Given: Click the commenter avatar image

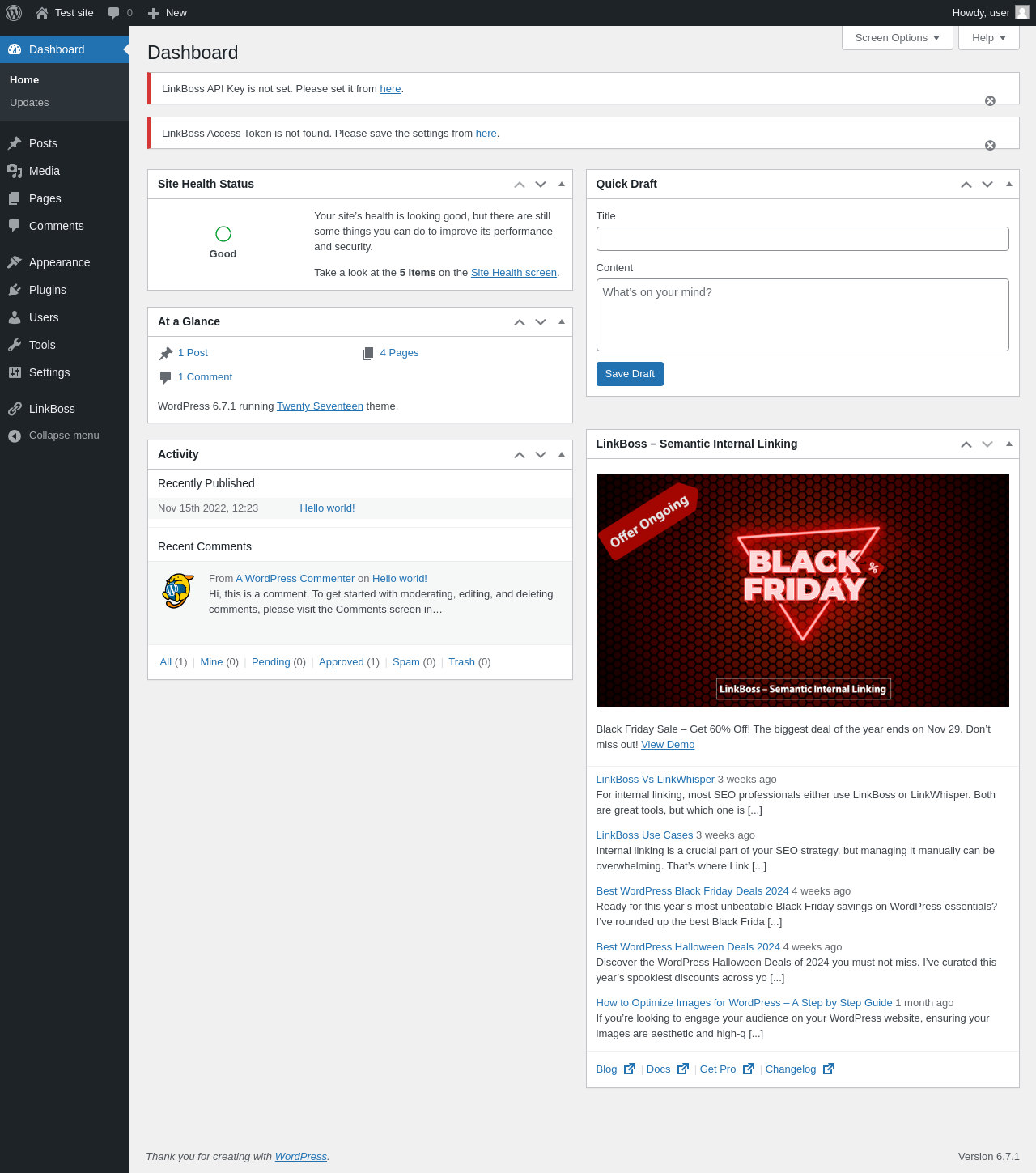Looking at the screenshot, I should coord(178,591).
